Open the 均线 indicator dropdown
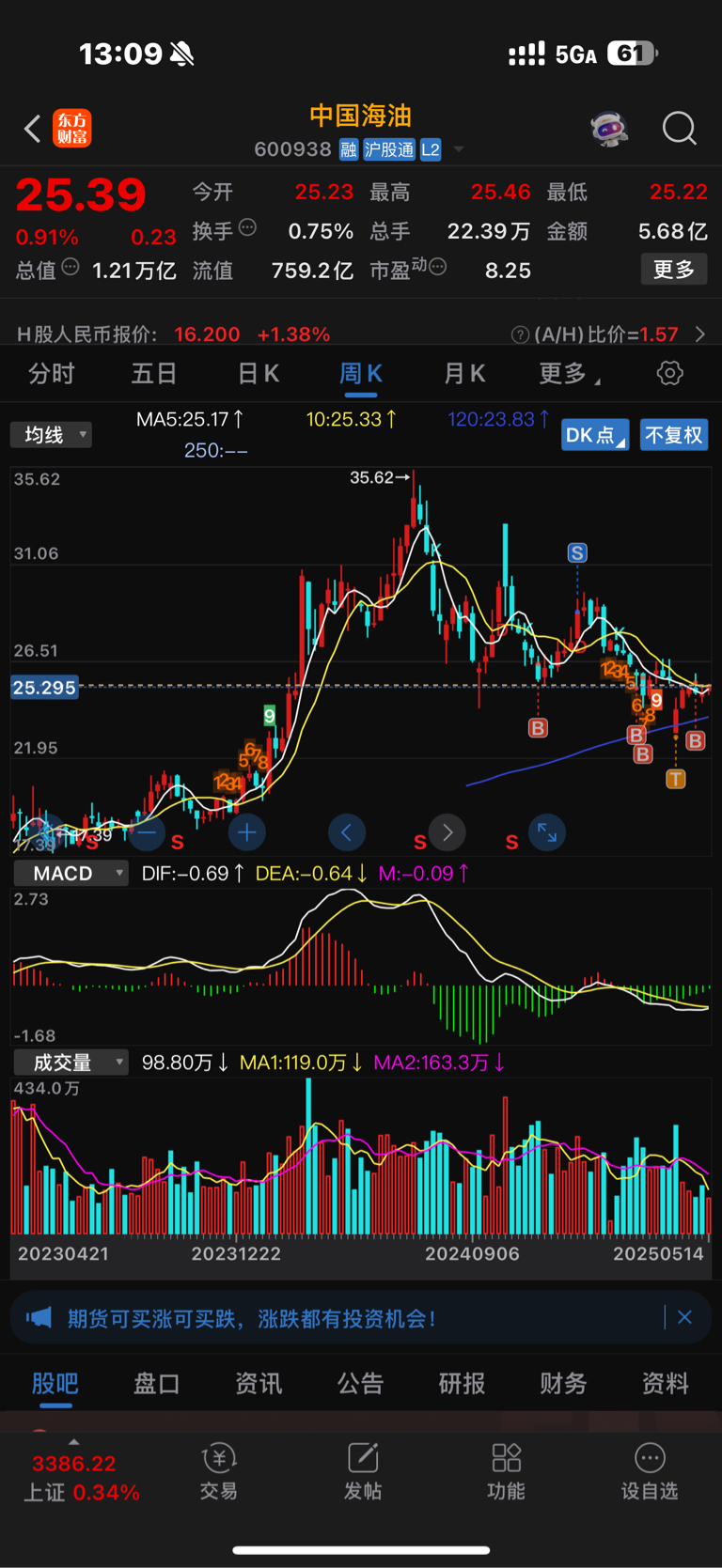Screen dimensions: 722x1568 [x=51, y=434]
